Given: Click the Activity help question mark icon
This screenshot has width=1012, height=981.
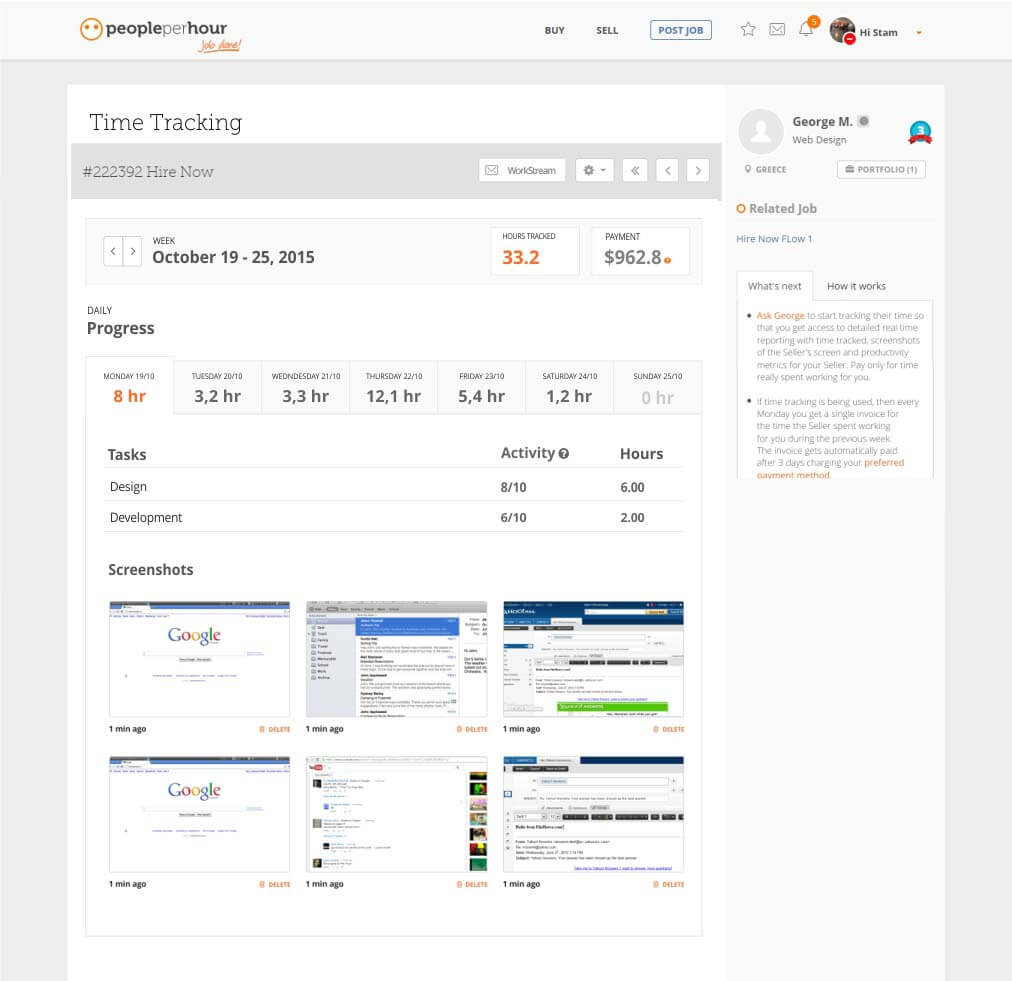Looking at the screenshot, I should [564, 454].
